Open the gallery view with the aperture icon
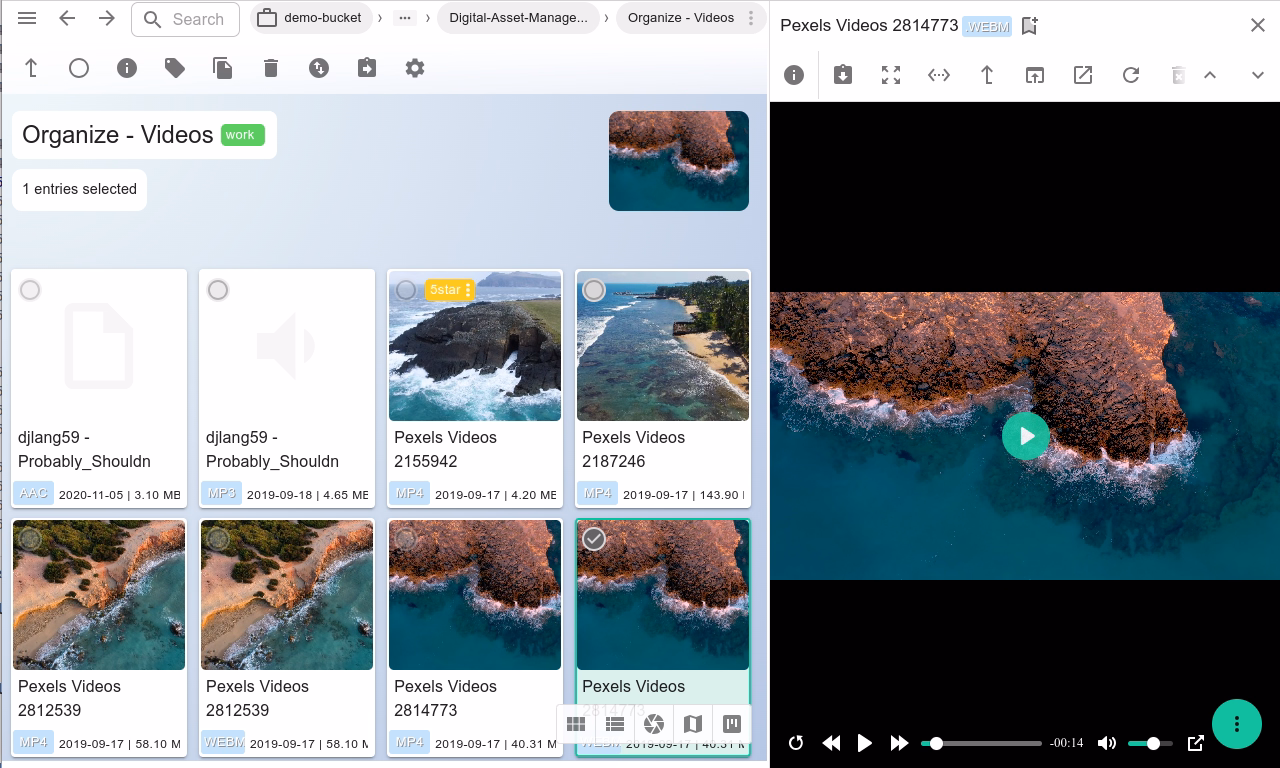This screenshot has height=768, width=1280. point(653,724)
